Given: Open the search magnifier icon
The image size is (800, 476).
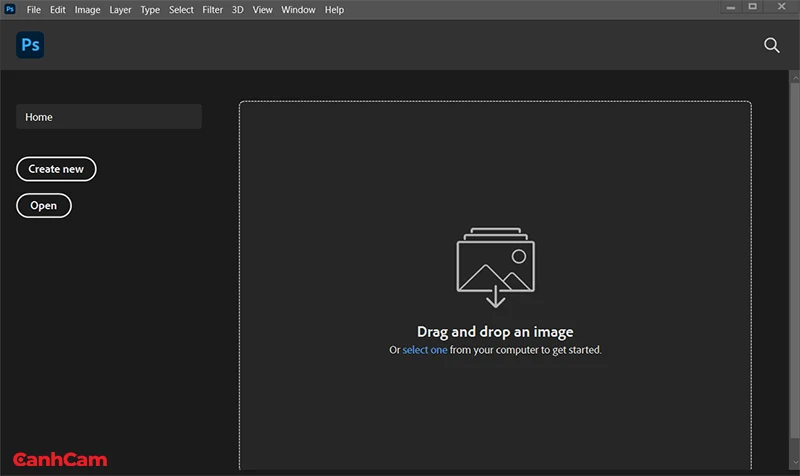Looking at the screenshot, I should pyautogui.click(x=771, y=45).
